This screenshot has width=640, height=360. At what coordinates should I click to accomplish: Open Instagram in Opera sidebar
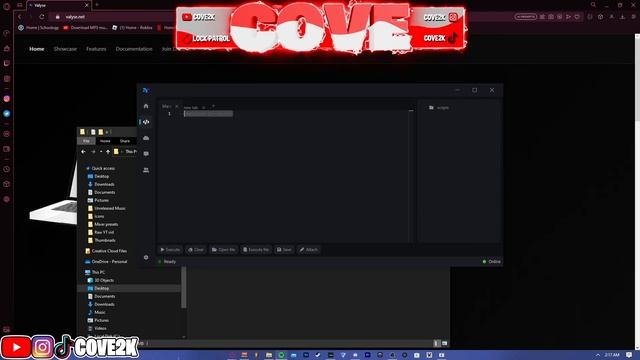tap(7, 99)
